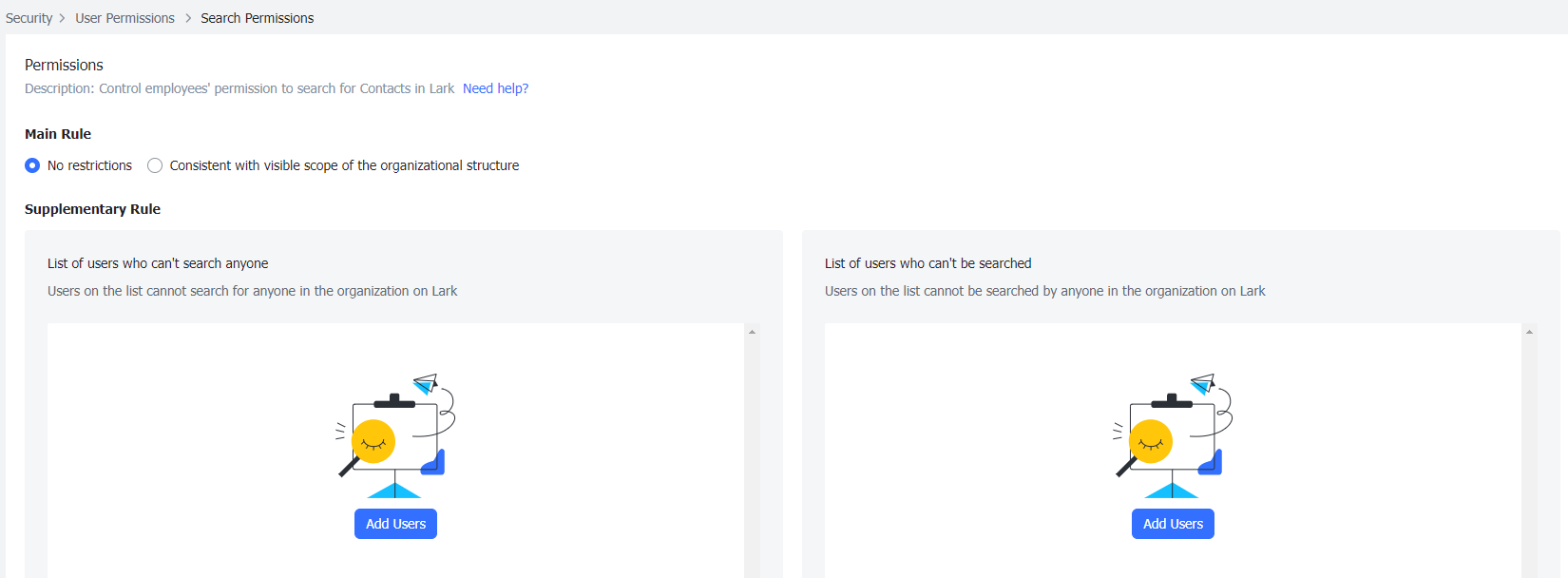Screen dimensions: 1568x578
Task: Navigate to User Permissions breadcrumb
Action: click(124, 18)
